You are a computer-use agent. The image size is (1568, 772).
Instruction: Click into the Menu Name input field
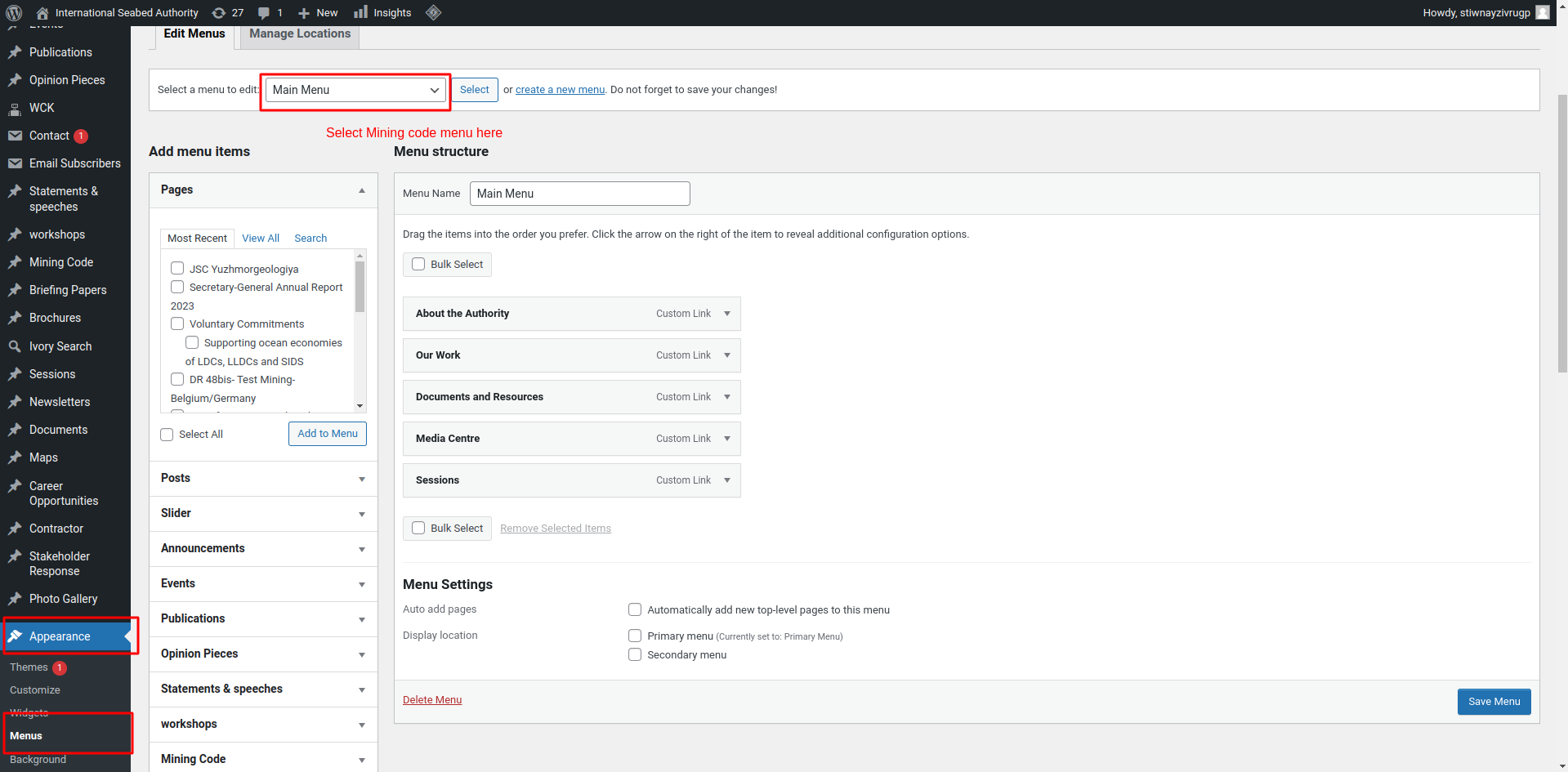click(x=580, y=194)
